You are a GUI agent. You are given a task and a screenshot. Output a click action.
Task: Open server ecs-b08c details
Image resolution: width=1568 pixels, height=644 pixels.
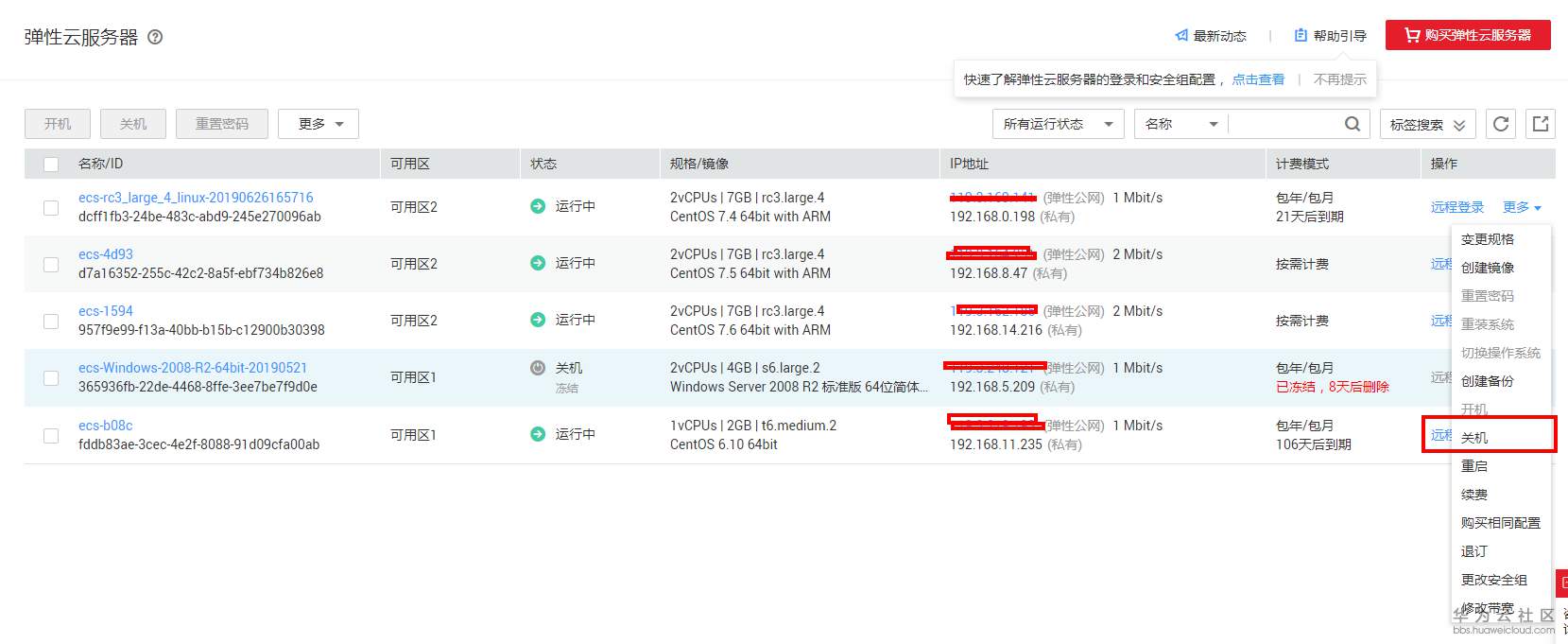click(x=106, y=426)
